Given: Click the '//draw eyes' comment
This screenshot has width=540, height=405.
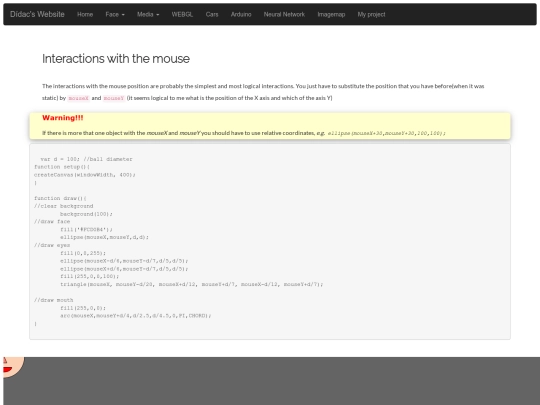Looking at the screenshot, I should 52,245.
